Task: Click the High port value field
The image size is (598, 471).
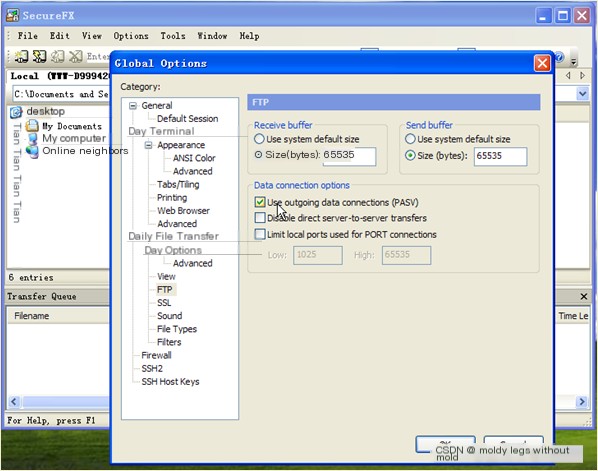Action: pyautogui.click(x=407, y=255)
